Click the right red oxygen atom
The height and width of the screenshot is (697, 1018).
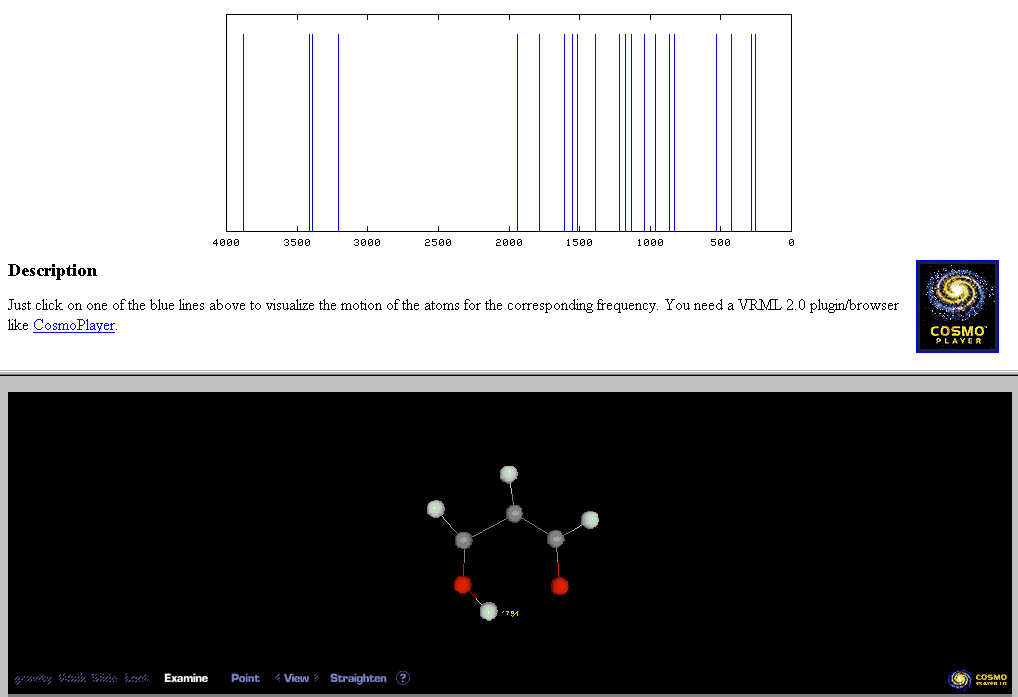pyautogui.click(x=560, y=587)
